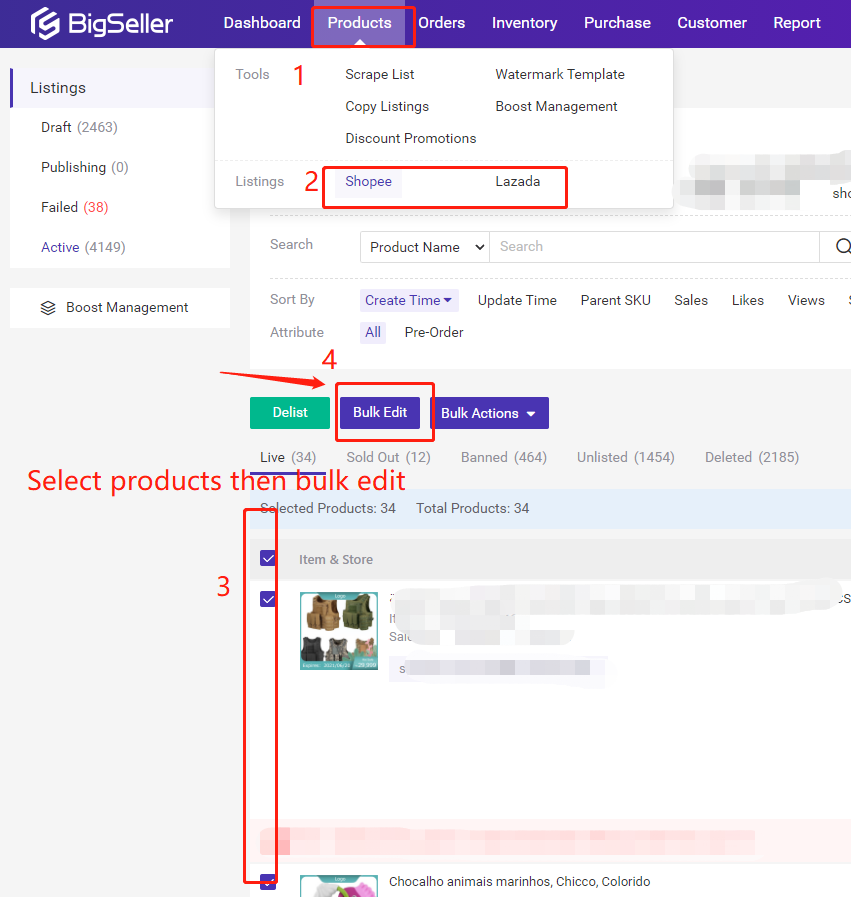This screenshot has height=897, width=851.
Task: Open the Inventory menu
Action: click(524, 23)
